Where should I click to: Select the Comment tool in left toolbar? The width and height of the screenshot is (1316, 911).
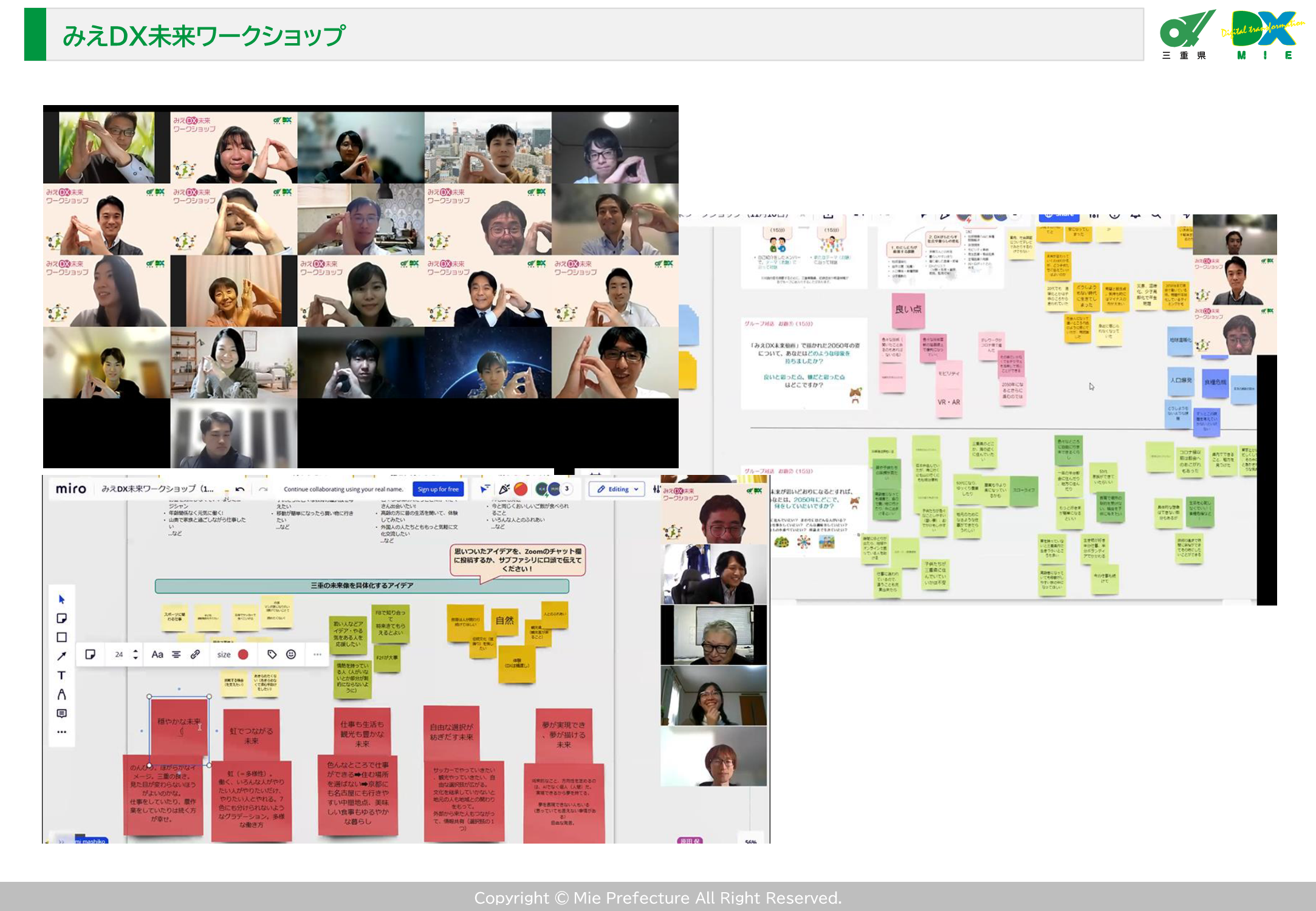[61, 713]
